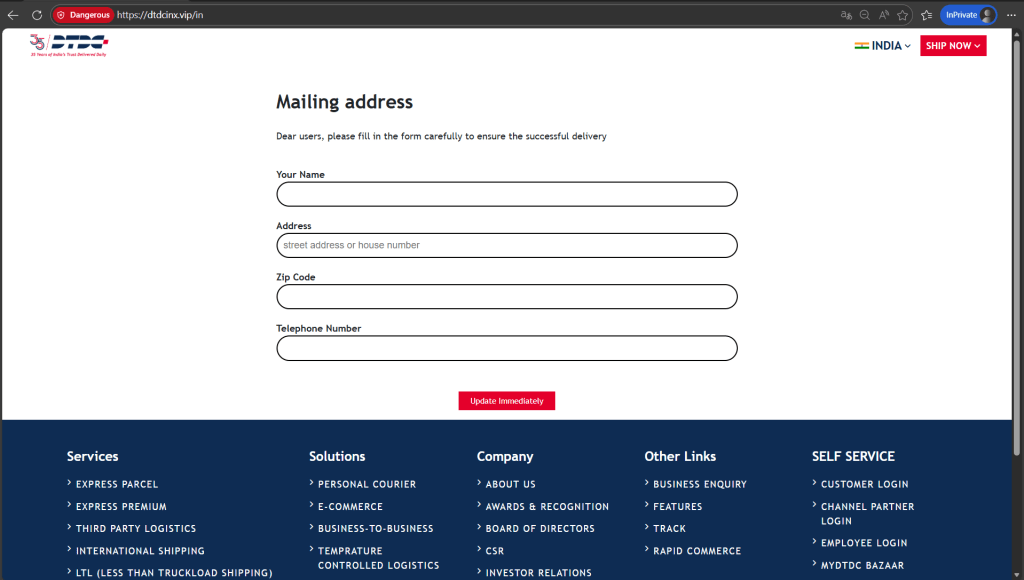
Task: Click the zoom magnifier icon in the toolbar
Action: click(x=865, y=14)
